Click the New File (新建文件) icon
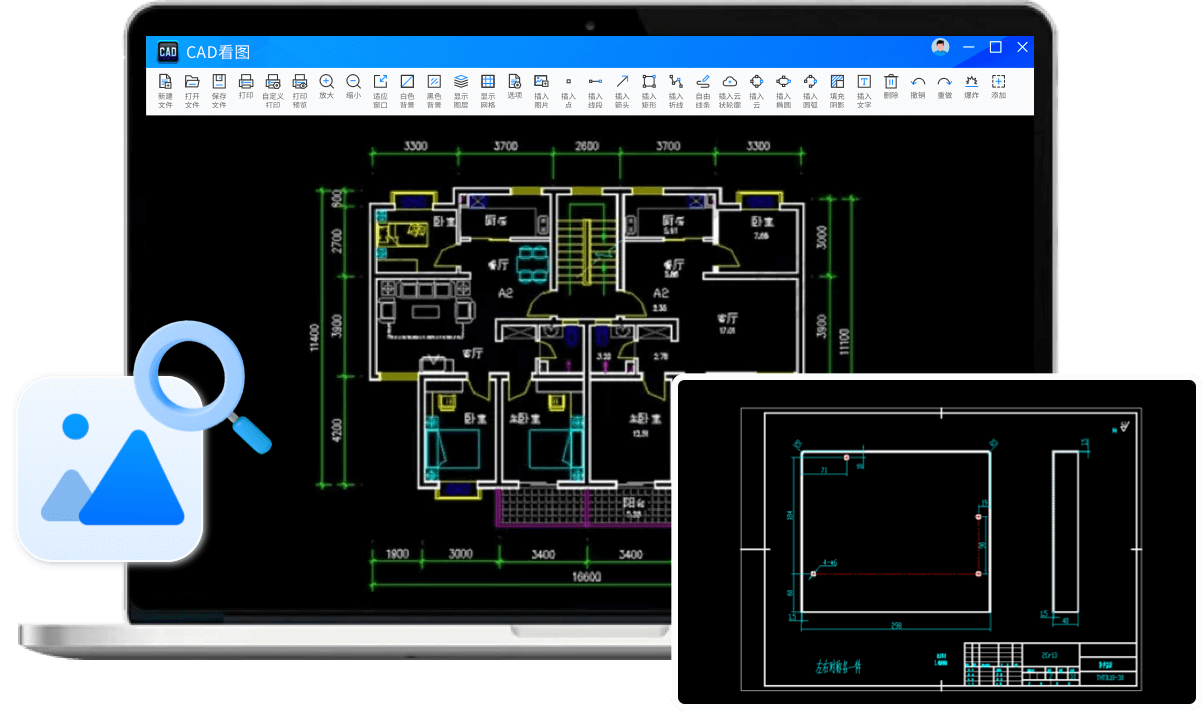The image size is (1204, 712). tap(165, 82)
